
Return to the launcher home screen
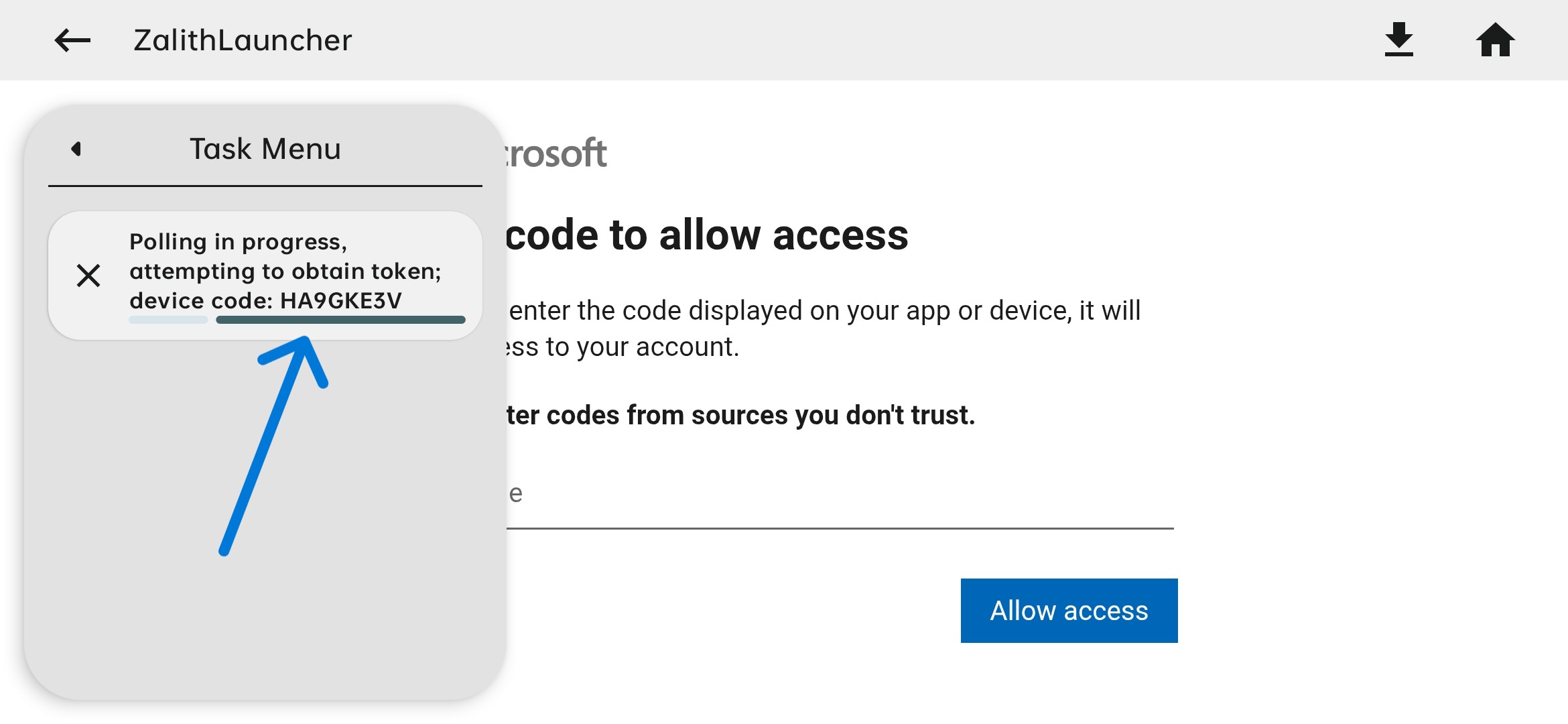1495,40
